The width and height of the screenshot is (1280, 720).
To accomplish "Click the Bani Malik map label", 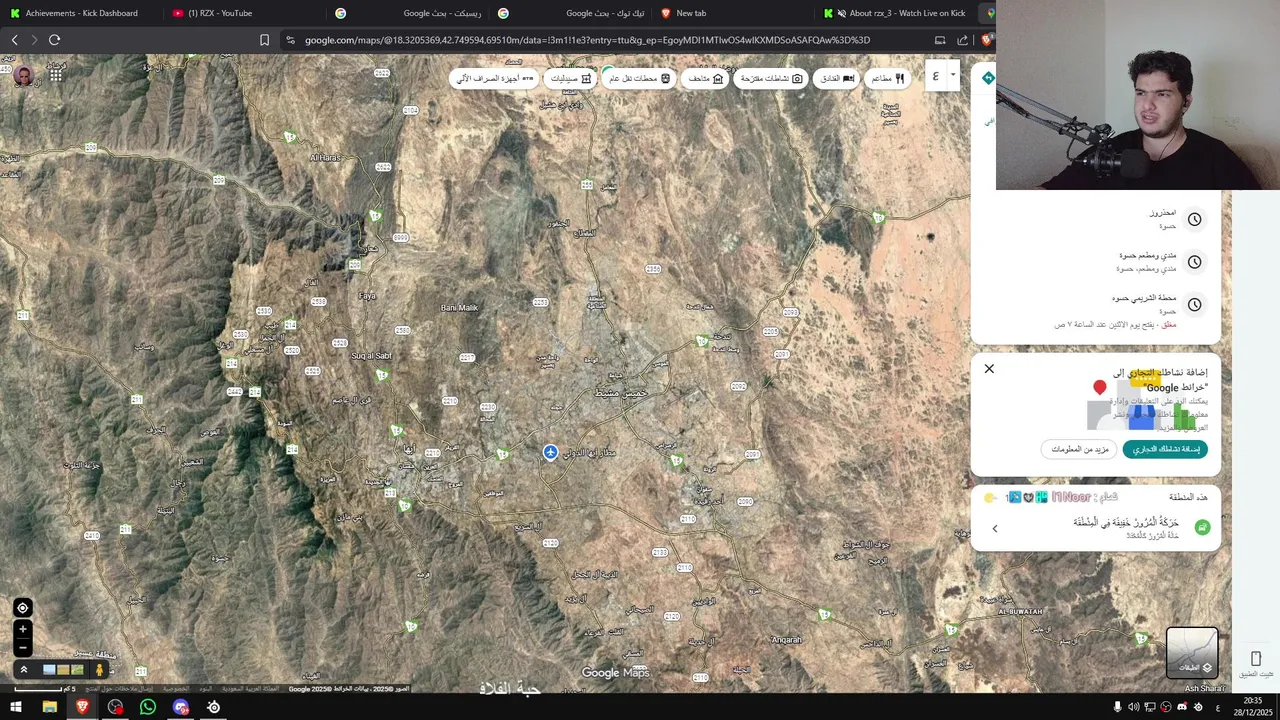I will pos(459,308).
